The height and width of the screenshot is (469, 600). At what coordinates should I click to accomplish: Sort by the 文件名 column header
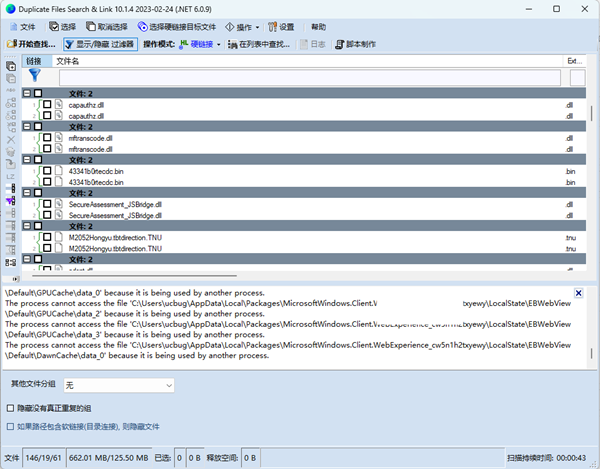(307, 61)
